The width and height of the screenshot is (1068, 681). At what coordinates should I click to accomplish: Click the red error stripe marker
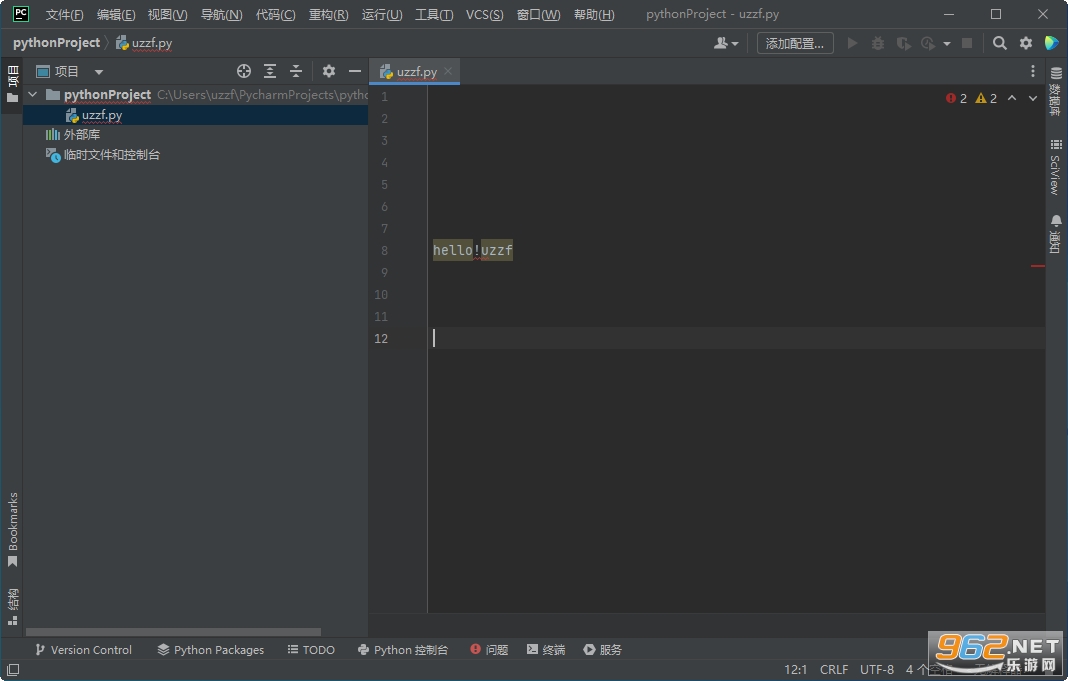pyautogui.click(x=1038, y=266)
